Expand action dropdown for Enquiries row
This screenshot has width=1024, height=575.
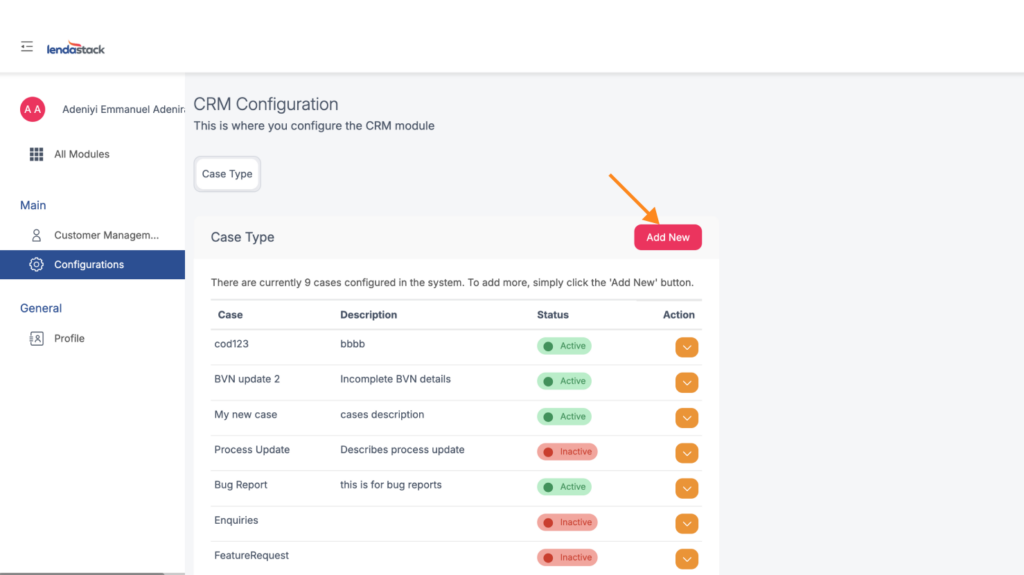[686, 523]
